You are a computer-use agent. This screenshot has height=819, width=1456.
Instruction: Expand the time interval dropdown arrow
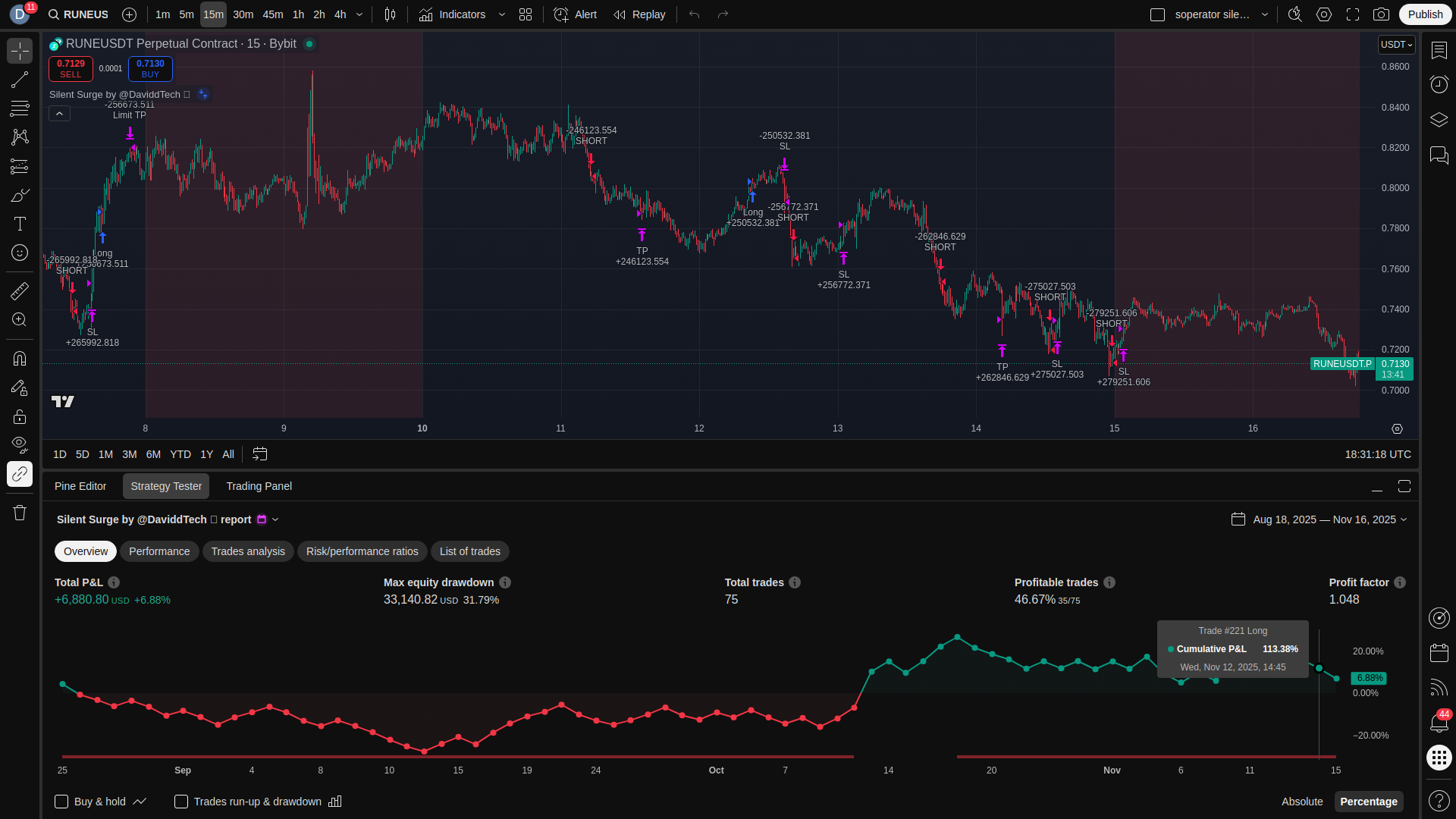[359, 14]
